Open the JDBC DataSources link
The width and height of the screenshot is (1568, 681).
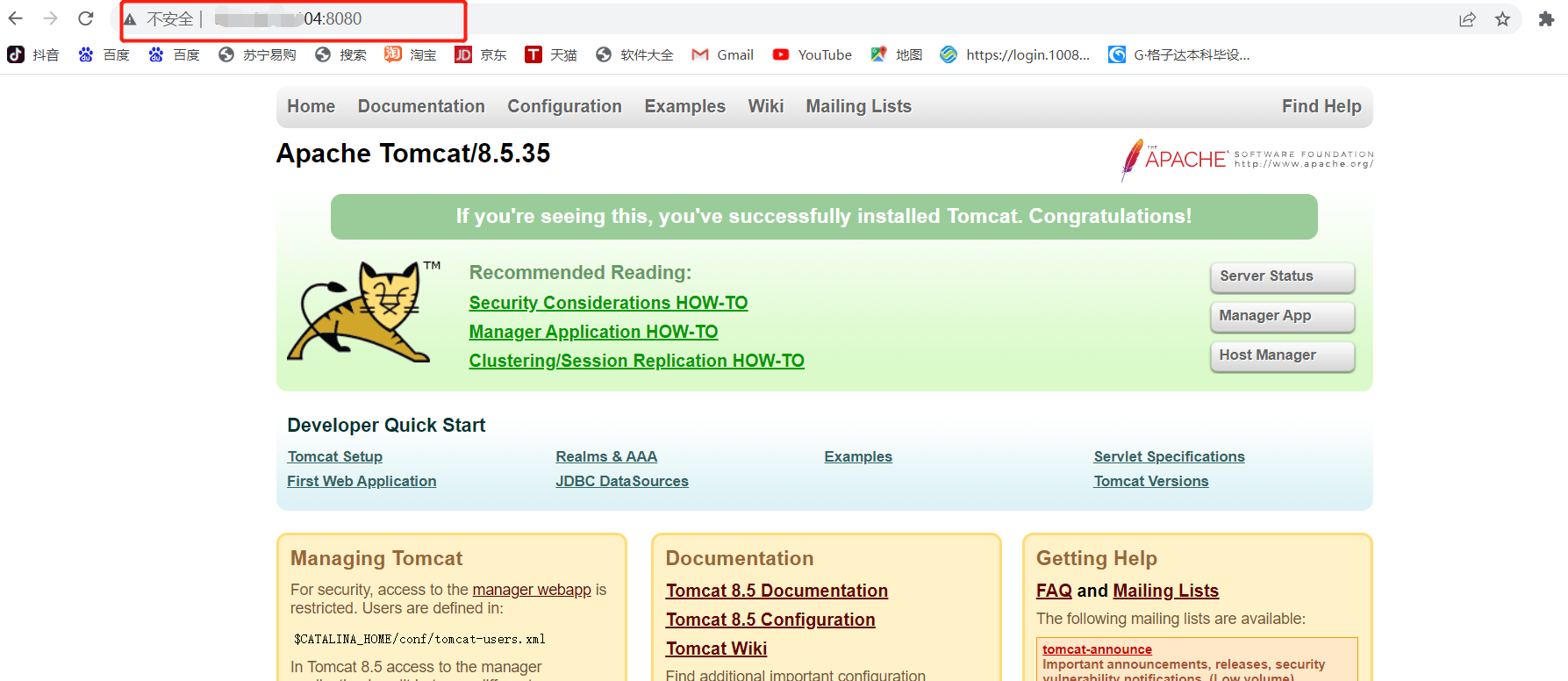pos(622,481)
